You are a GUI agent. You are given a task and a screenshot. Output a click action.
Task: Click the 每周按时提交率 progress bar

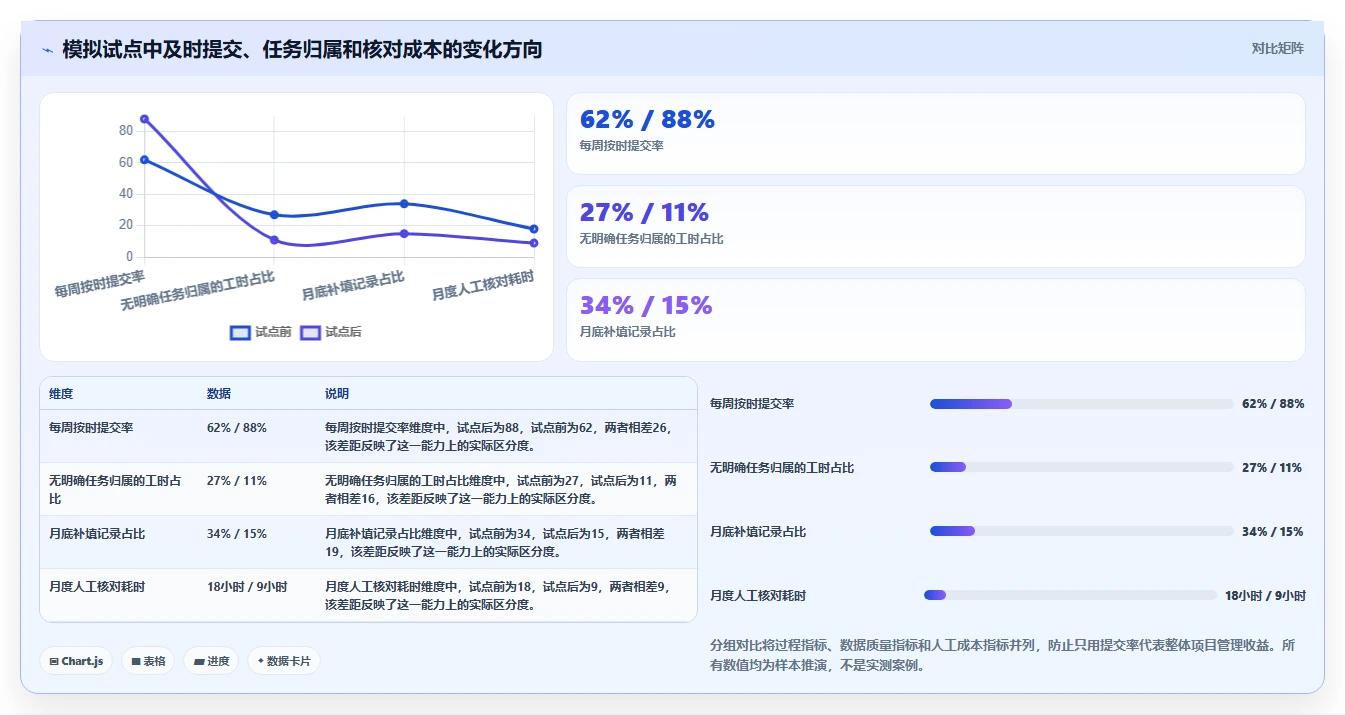[1081, 404]
